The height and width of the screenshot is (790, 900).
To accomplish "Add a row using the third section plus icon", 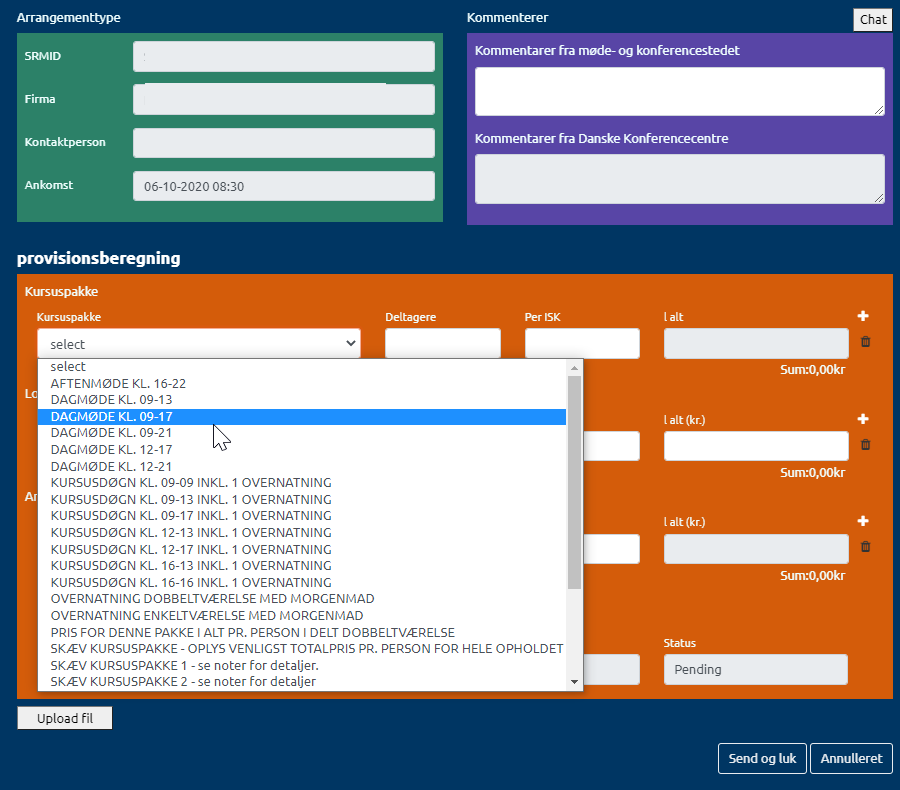I will click(x=863, y=521).
